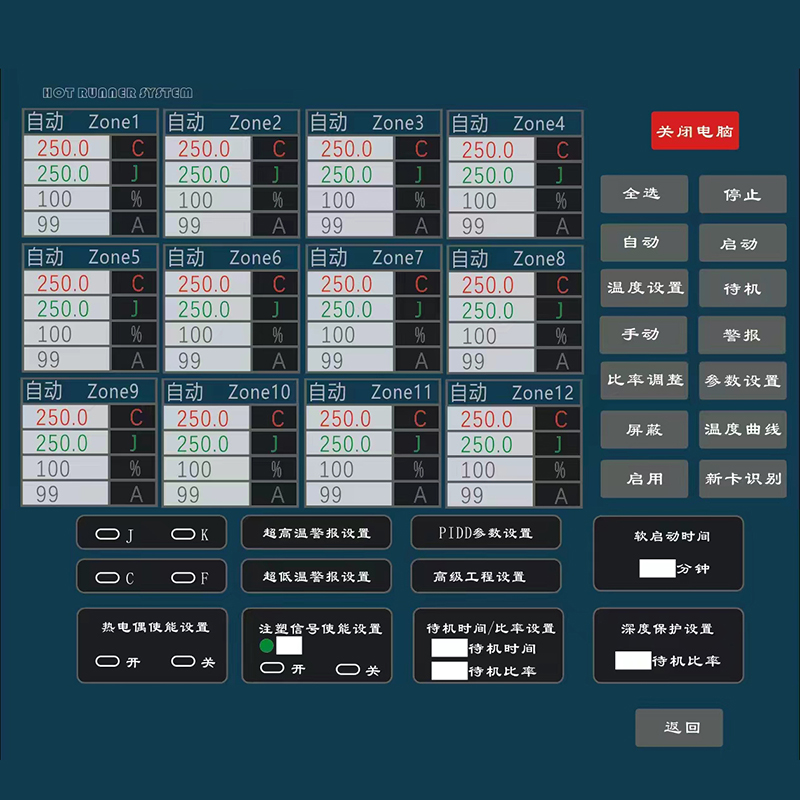The image size is (800, 800).
Task: Click the green injection signal indicator
Action: click(x=266, y=646)
